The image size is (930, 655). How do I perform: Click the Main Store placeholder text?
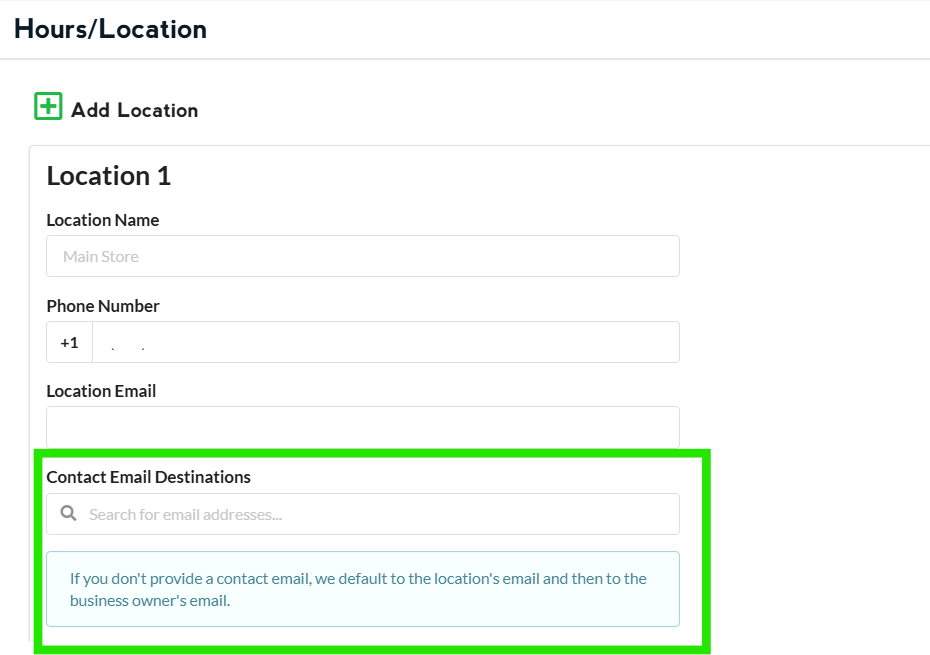[x=101, y=257]
